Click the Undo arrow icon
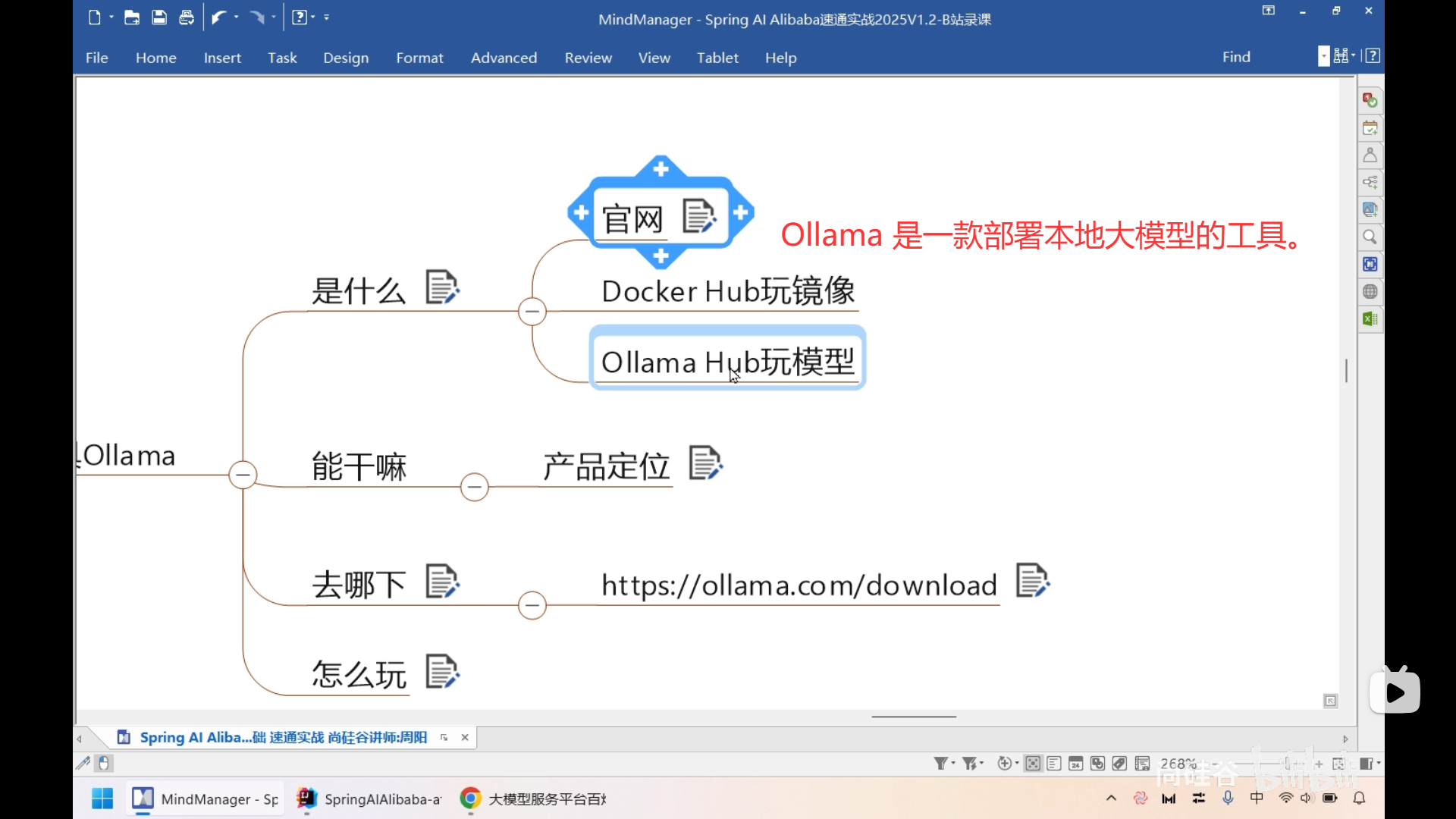The width and height of the screenshot is (1456, 819). [219, 17]
